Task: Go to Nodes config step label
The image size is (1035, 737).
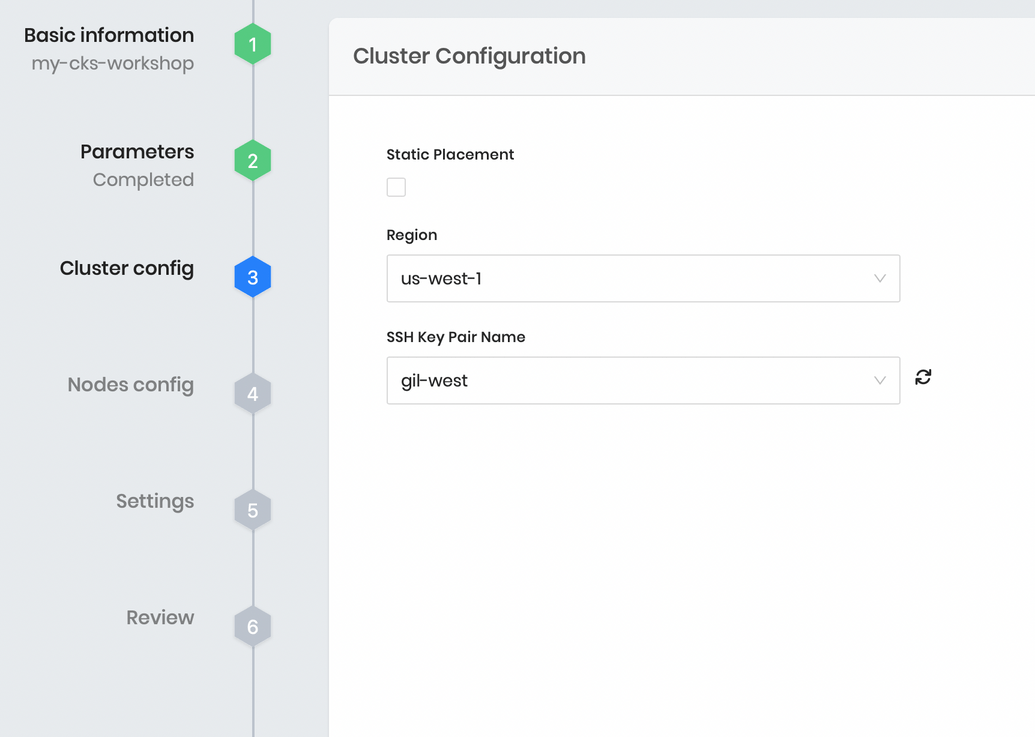Action: coord(131,385)
